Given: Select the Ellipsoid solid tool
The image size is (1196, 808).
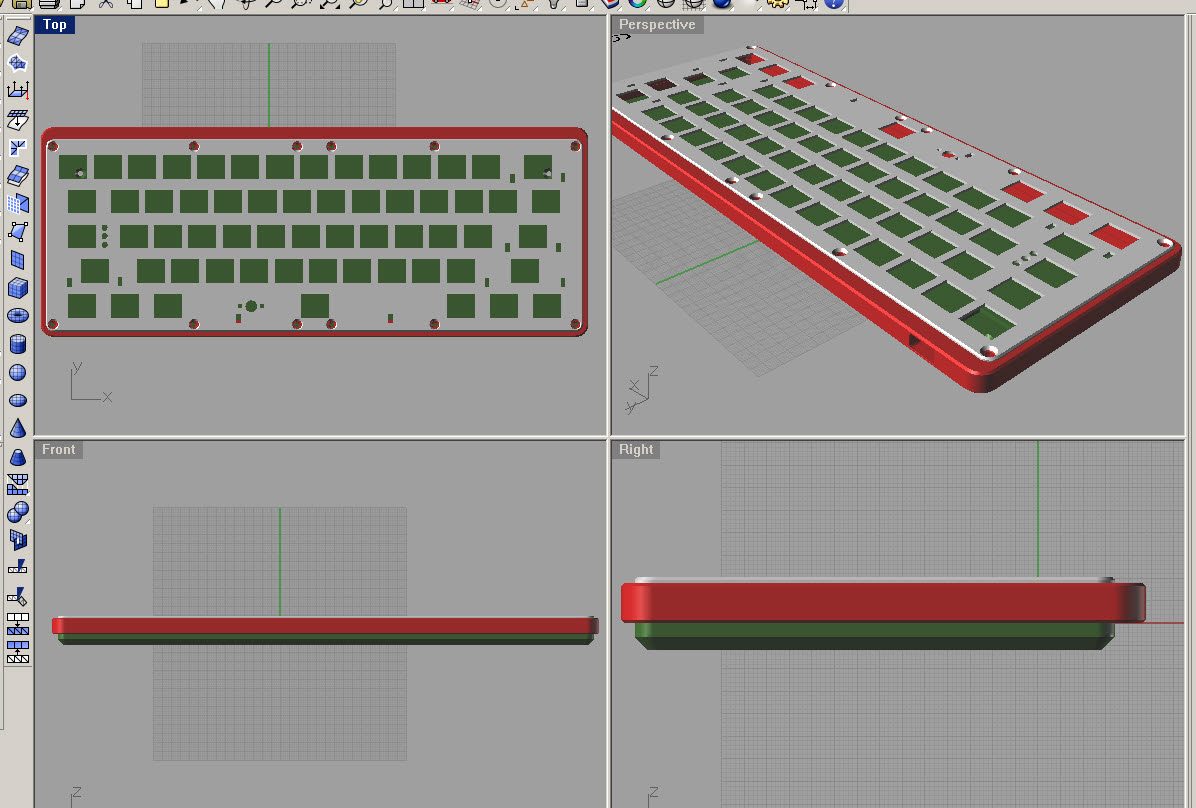Looking at the screenshot, I should coord(18,401).
